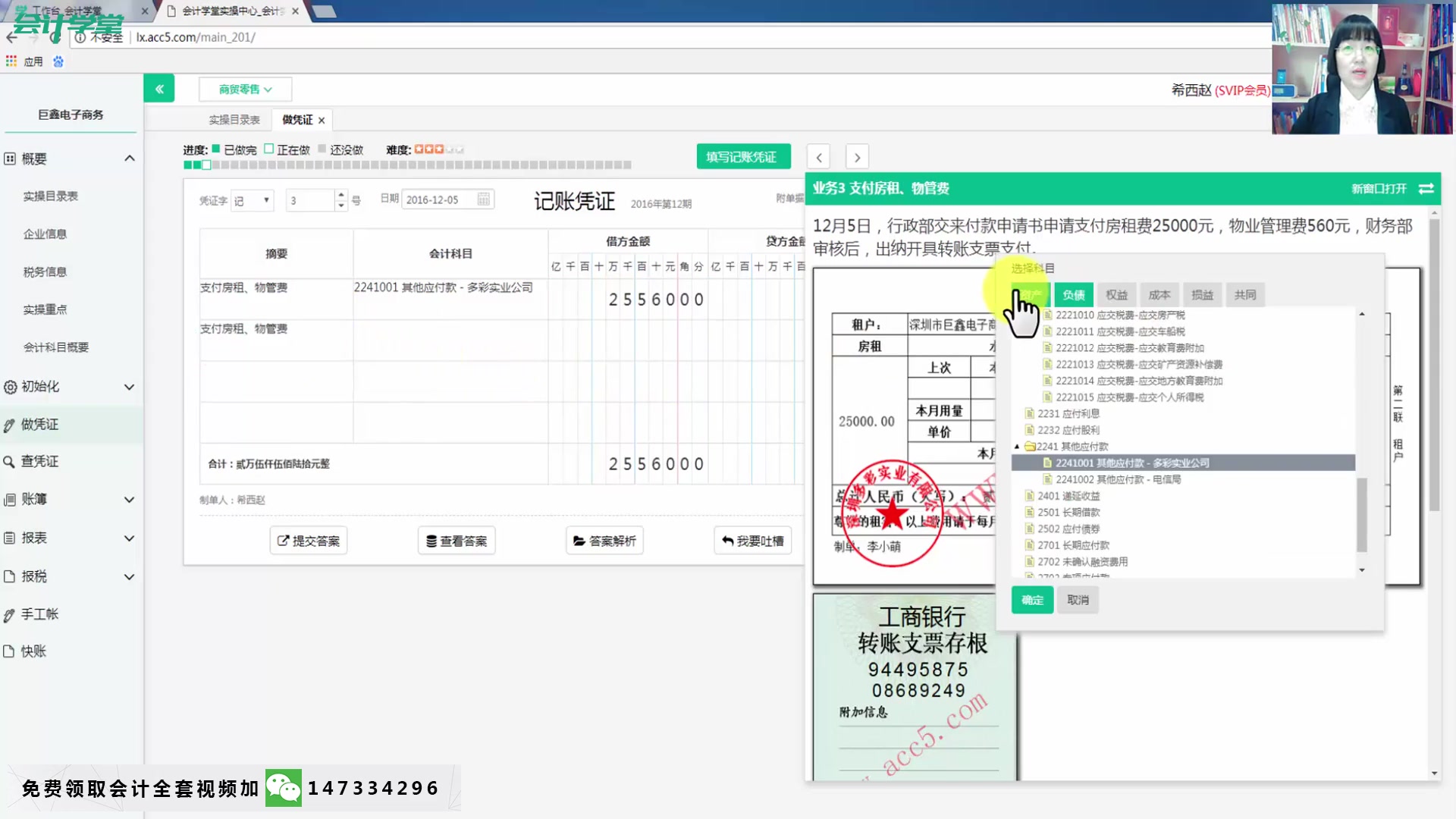Click the 新窗口打开 new-window icon
The width and height of the screenshot is (1456, 819).
(x=1426, y=189)
